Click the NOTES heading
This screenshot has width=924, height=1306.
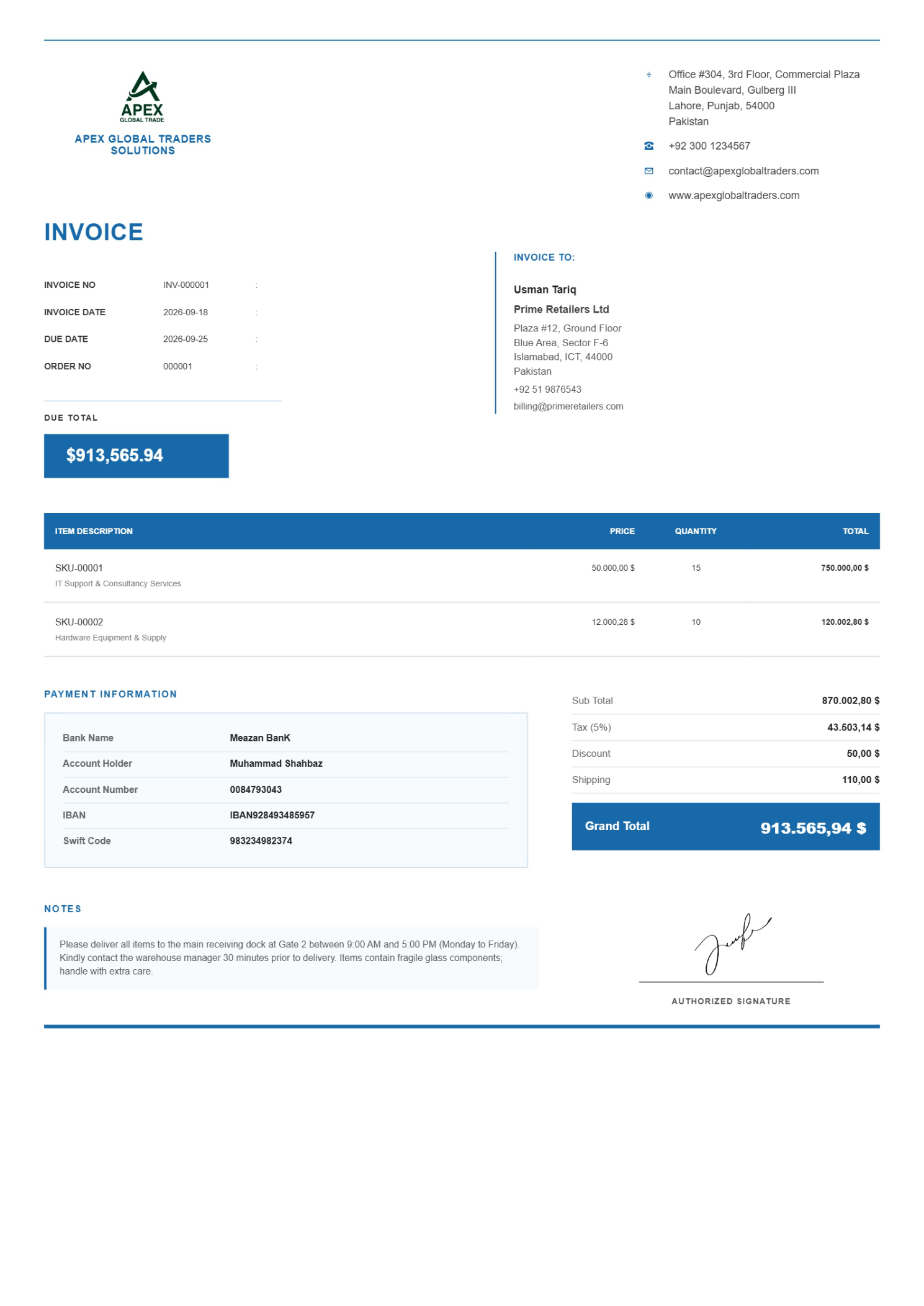(63, 908)
